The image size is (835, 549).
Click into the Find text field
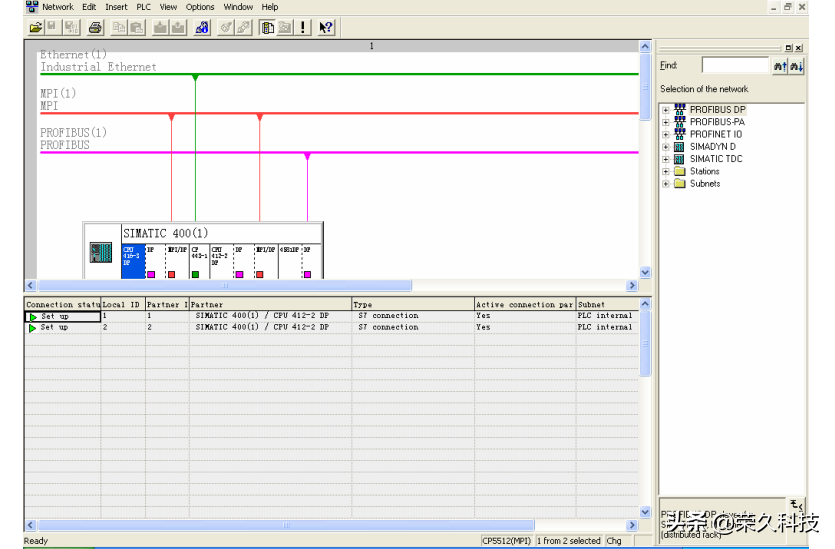pos(734,66)
